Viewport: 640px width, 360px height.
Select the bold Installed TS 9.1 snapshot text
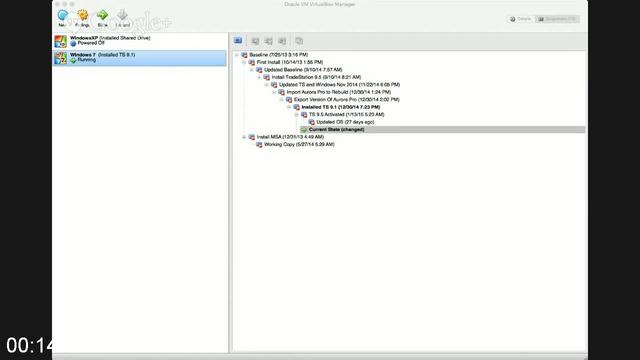[x=340, y=107]
